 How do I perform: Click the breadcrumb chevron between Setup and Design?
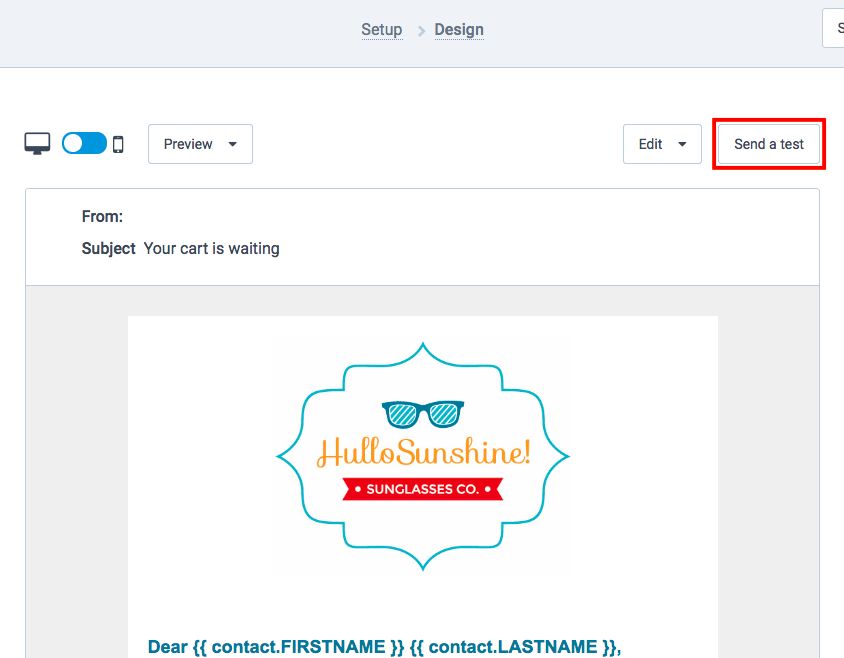(x=421, y=31)
